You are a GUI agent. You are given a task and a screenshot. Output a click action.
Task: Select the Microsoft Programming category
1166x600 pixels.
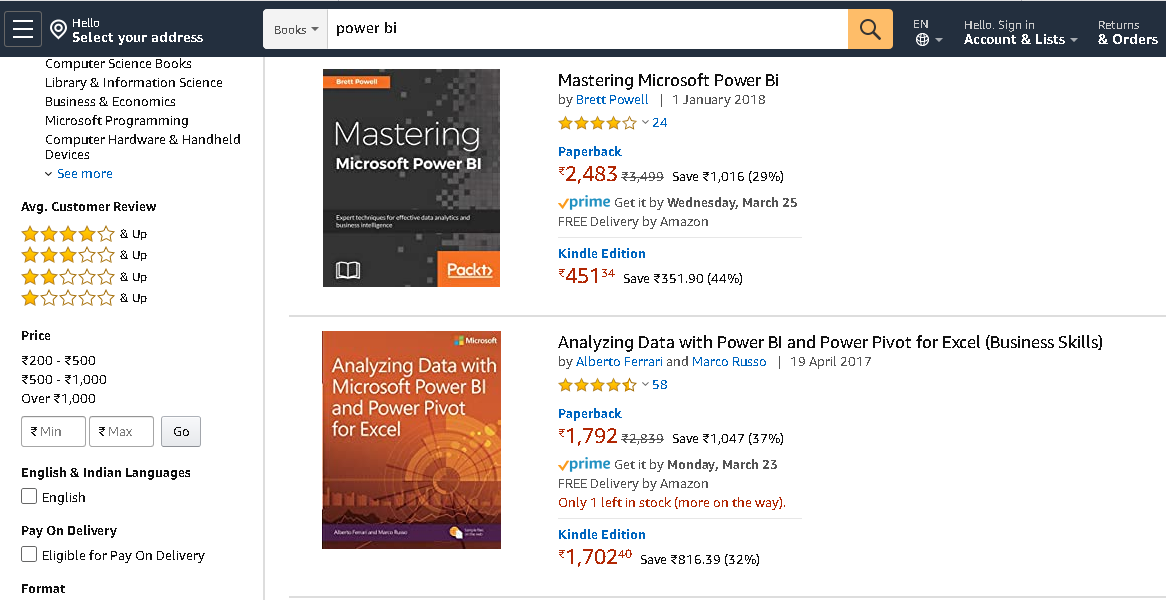point(116,121)
